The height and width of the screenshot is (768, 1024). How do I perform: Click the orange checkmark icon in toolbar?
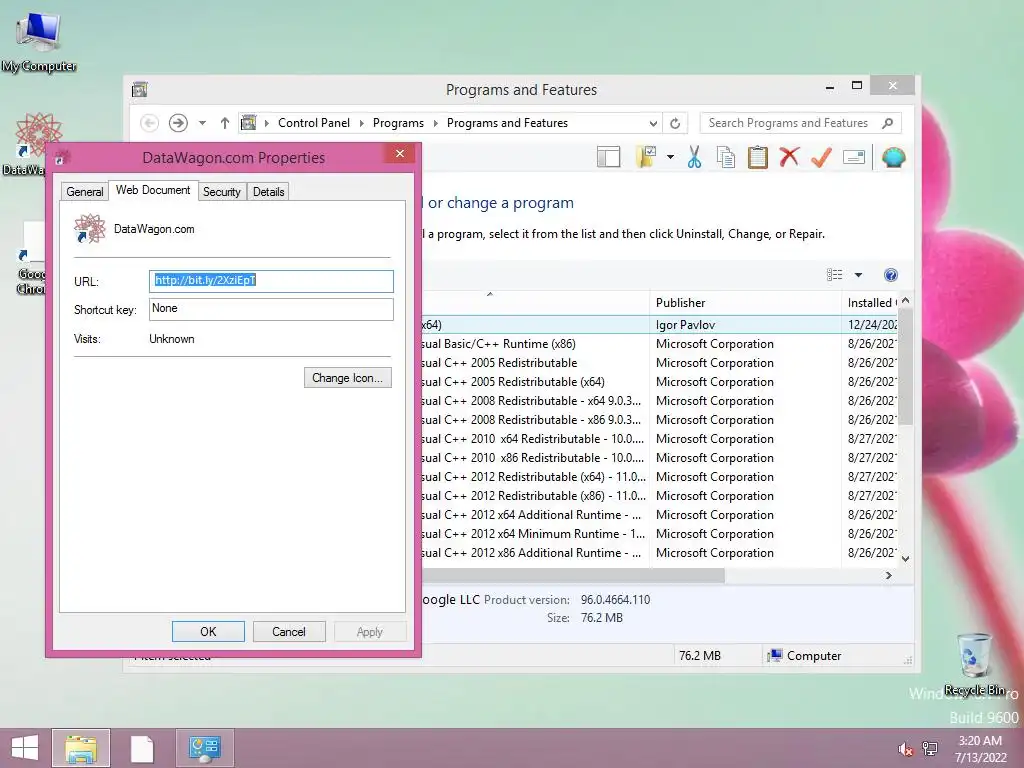[821, 157]
